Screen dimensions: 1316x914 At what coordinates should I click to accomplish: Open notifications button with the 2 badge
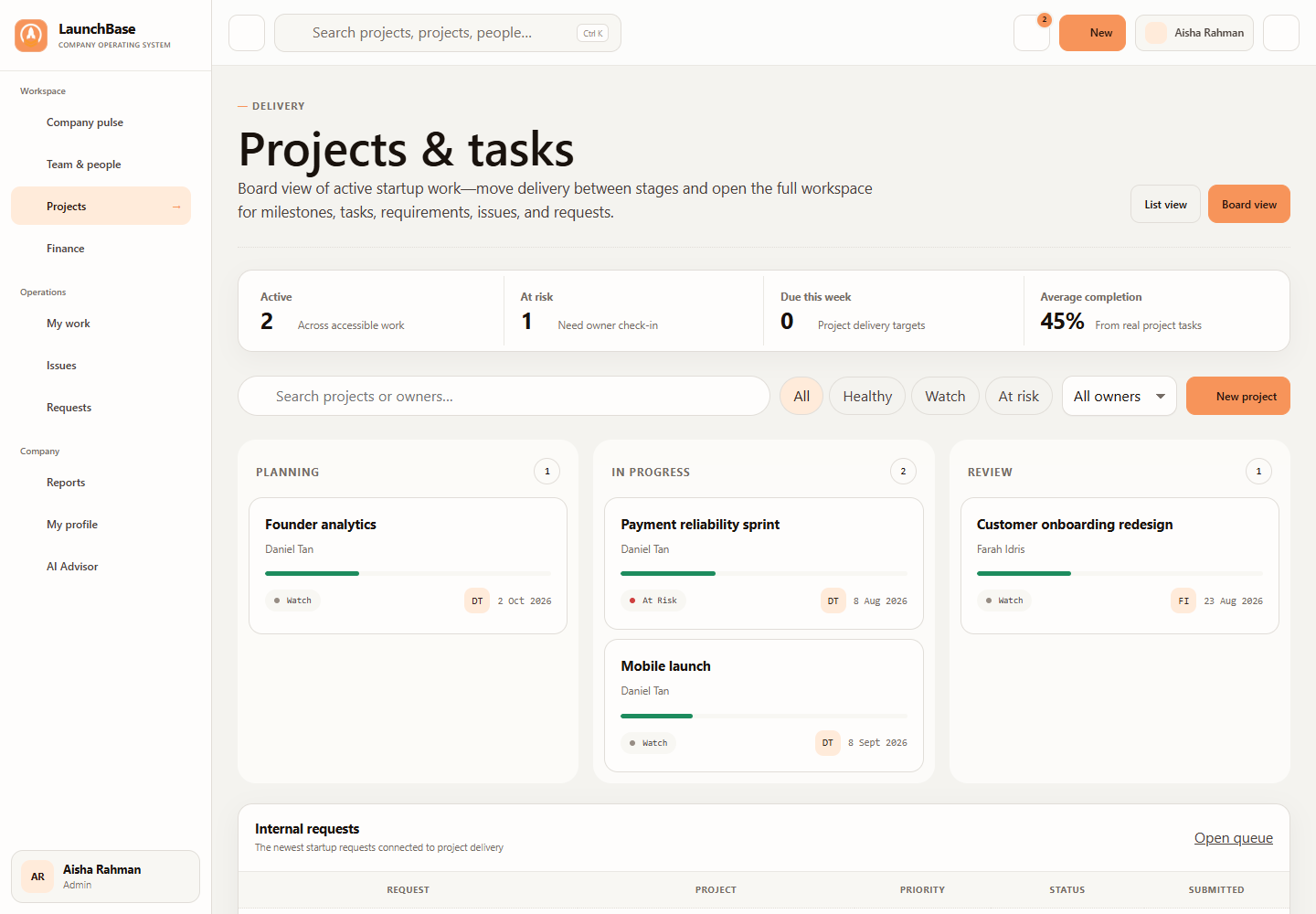tap(1032, 33)
